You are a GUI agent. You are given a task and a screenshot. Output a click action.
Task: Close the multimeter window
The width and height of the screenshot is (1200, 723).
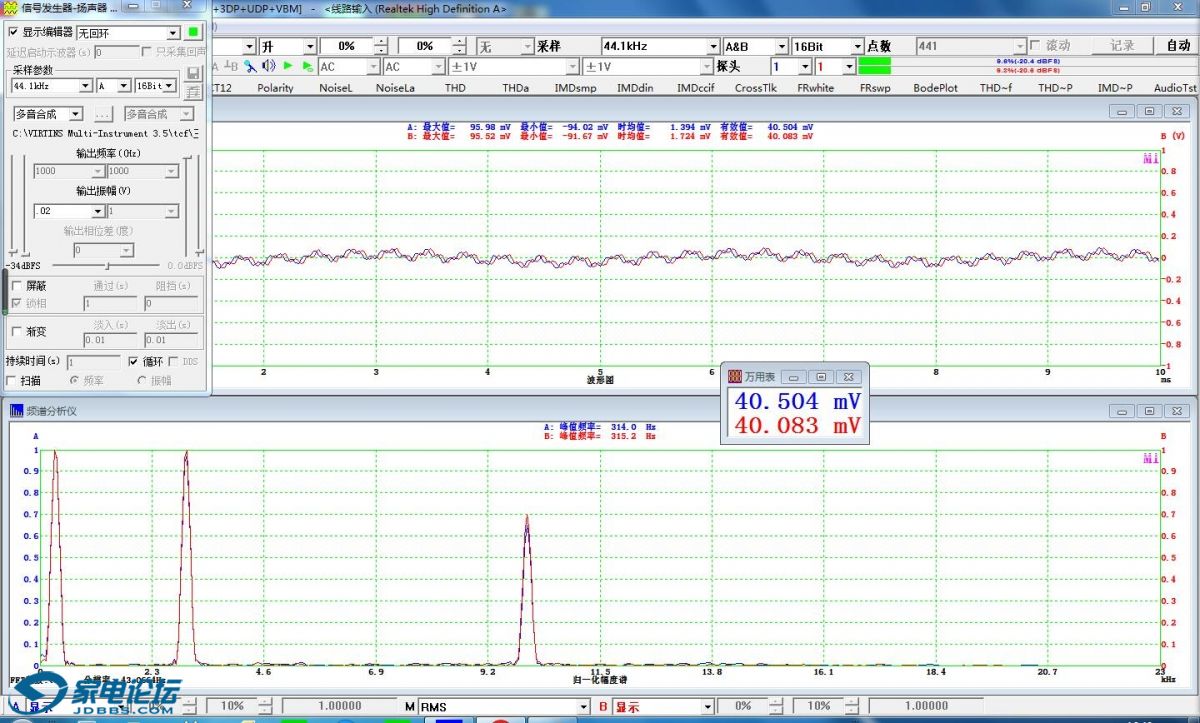(848, 377)
